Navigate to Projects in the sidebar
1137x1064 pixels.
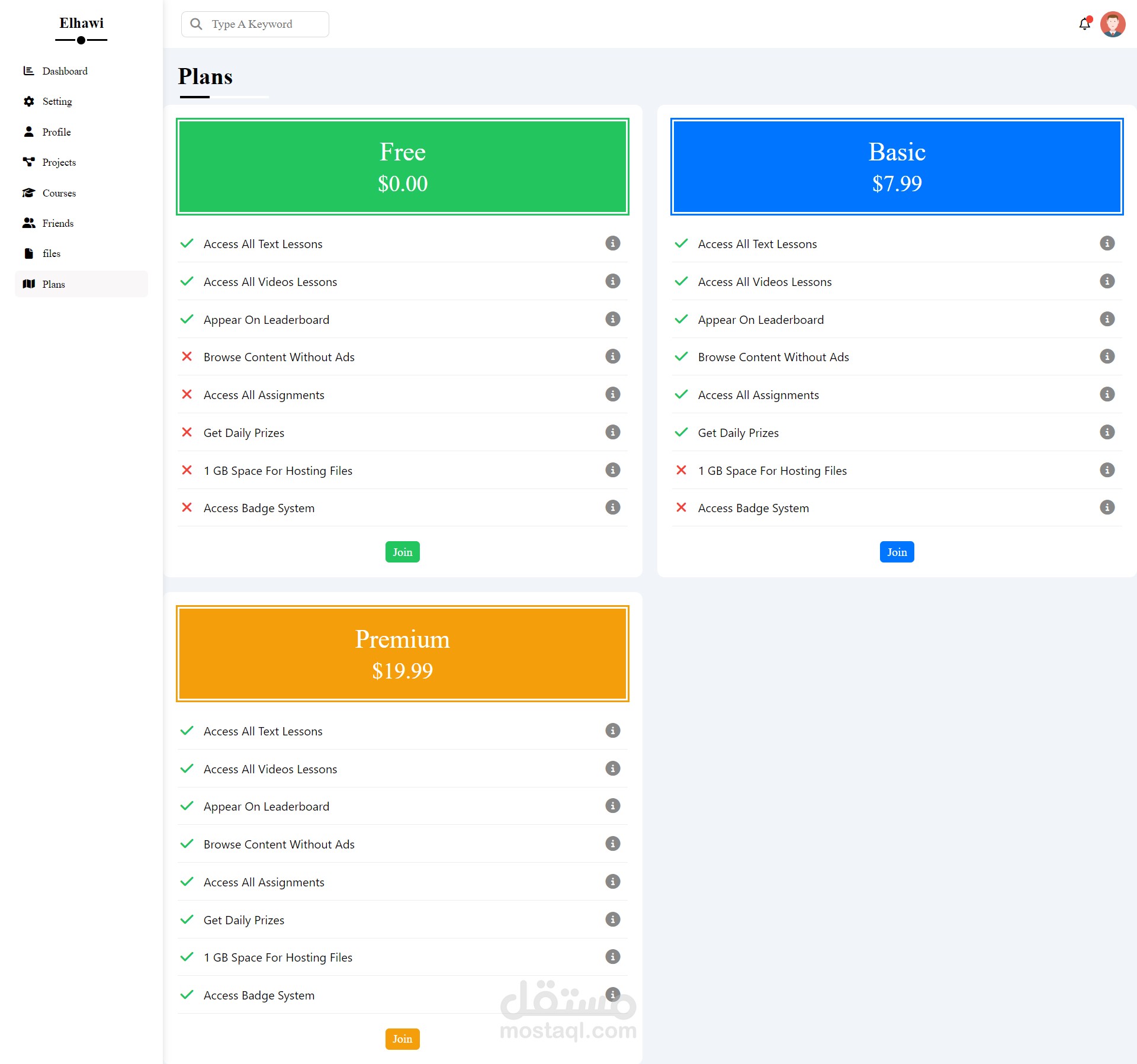(x=59, y=162)
